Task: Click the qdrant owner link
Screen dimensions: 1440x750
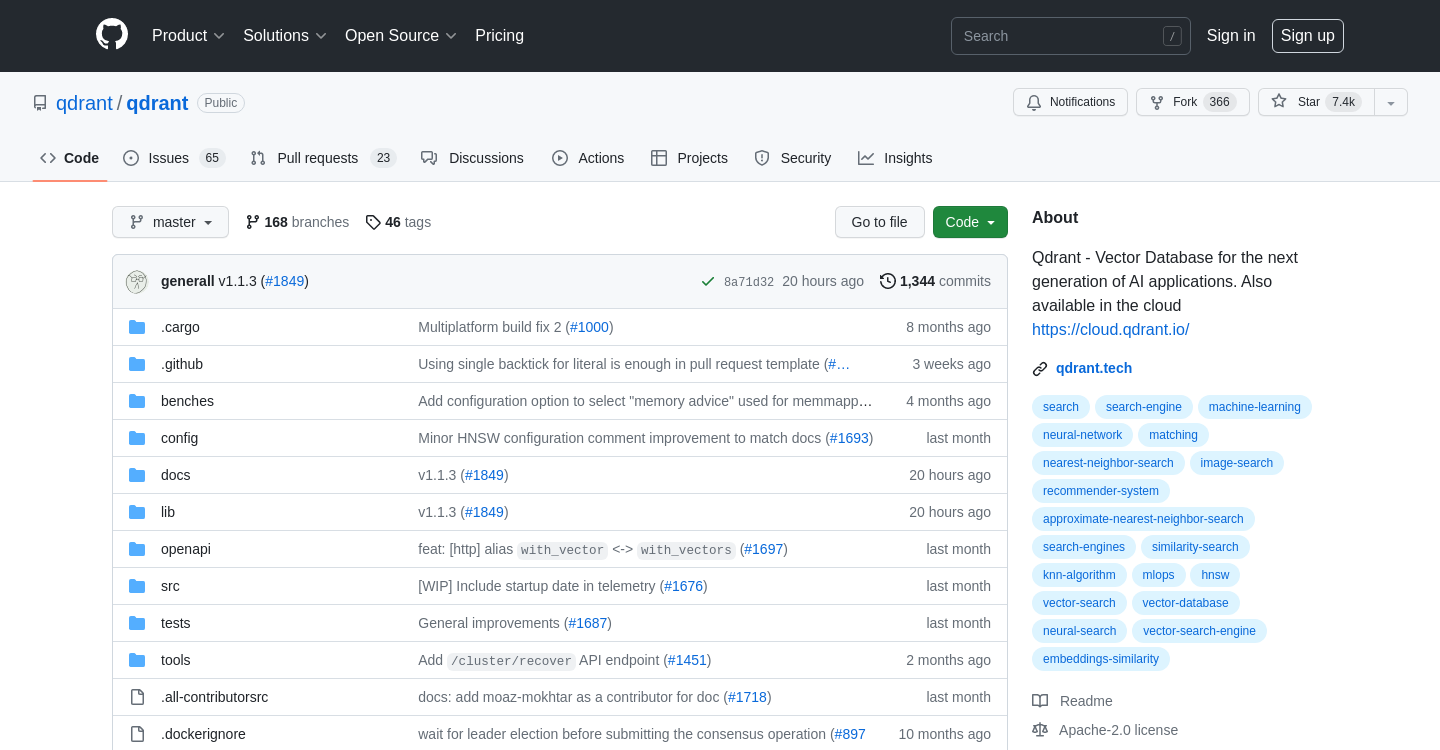Action: point(84,103)
